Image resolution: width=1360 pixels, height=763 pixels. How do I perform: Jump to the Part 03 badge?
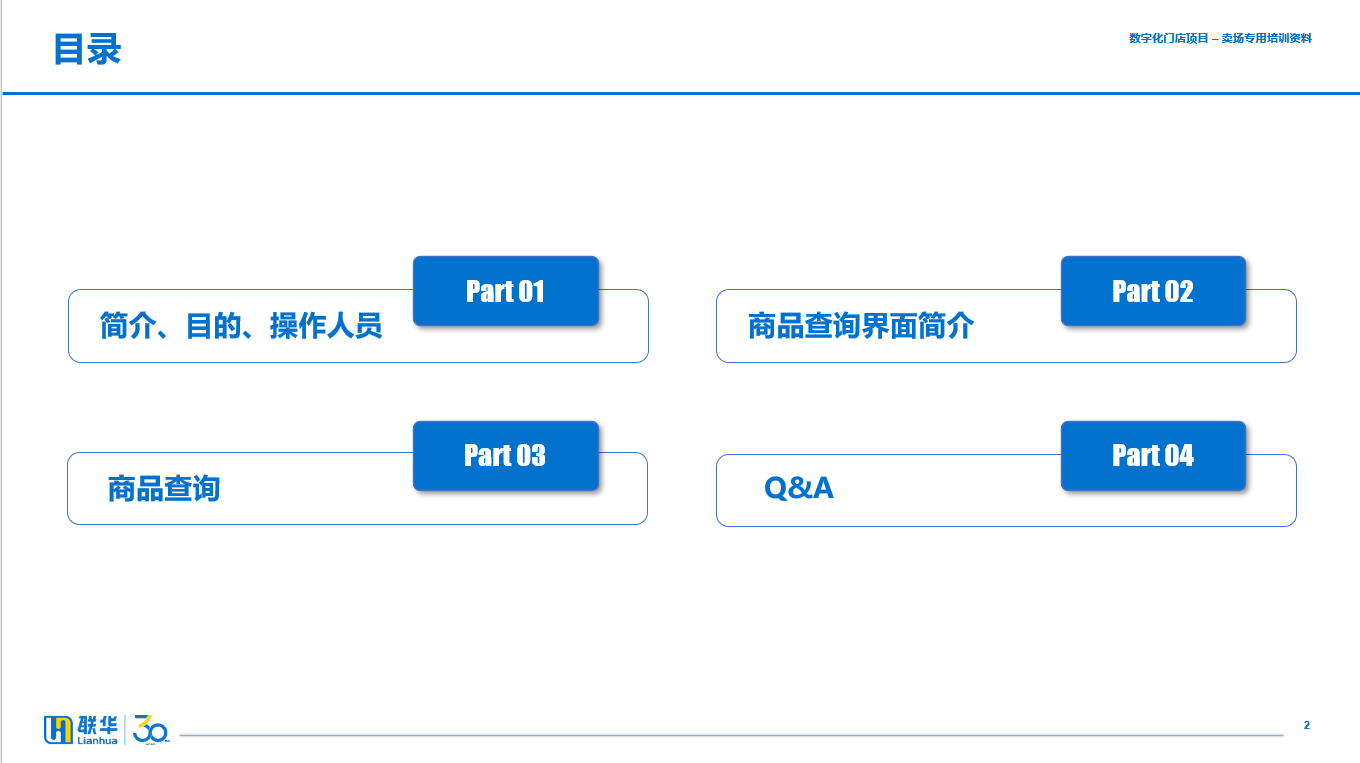(506, 456)
